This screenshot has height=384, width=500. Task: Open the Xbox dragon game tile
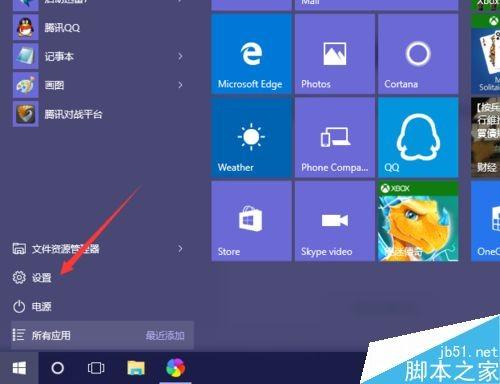(x=418, y=221)
